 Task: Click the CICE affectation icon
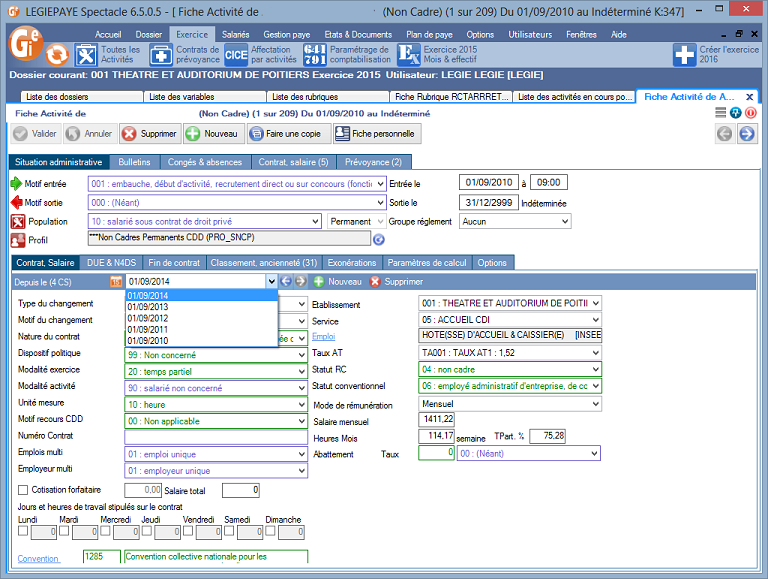236,54
